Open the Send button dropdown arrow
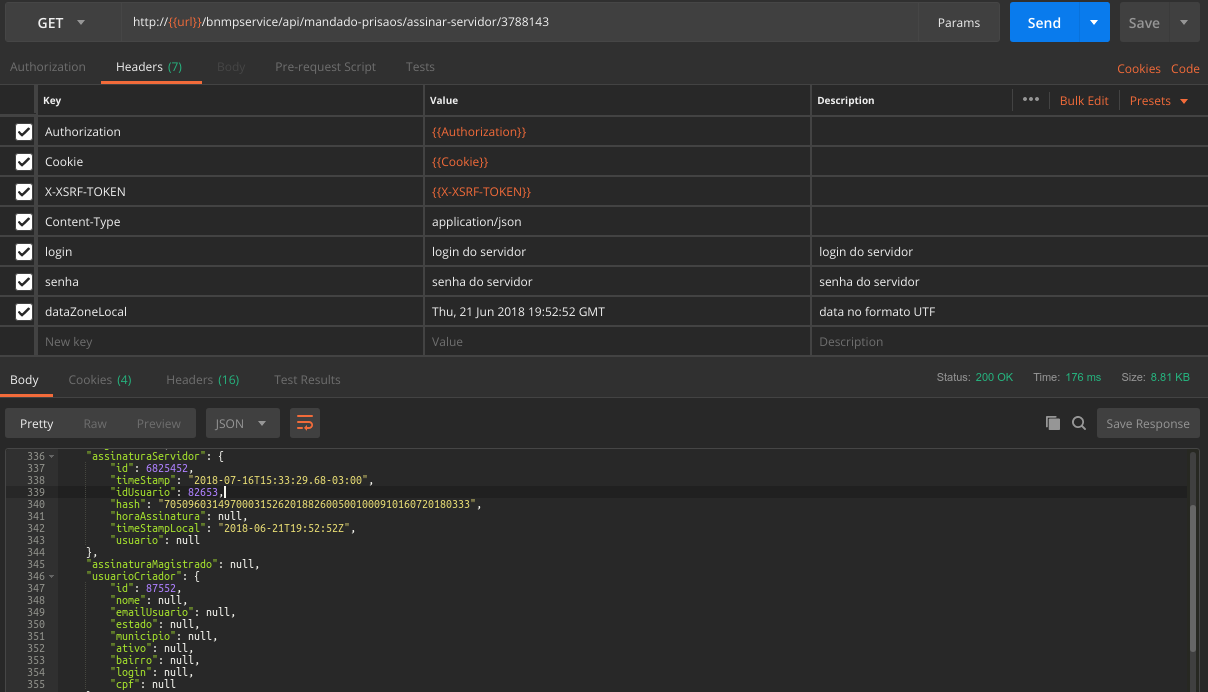The image size is (1208, 692). 1094,22
